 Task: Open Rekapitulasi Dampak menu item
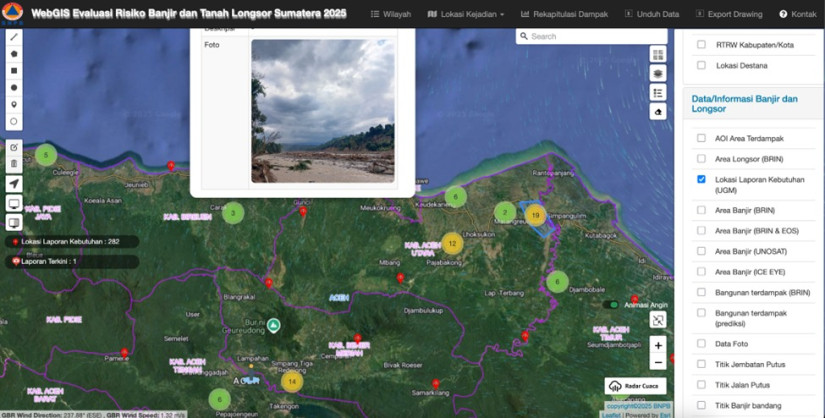coord(564,14)
